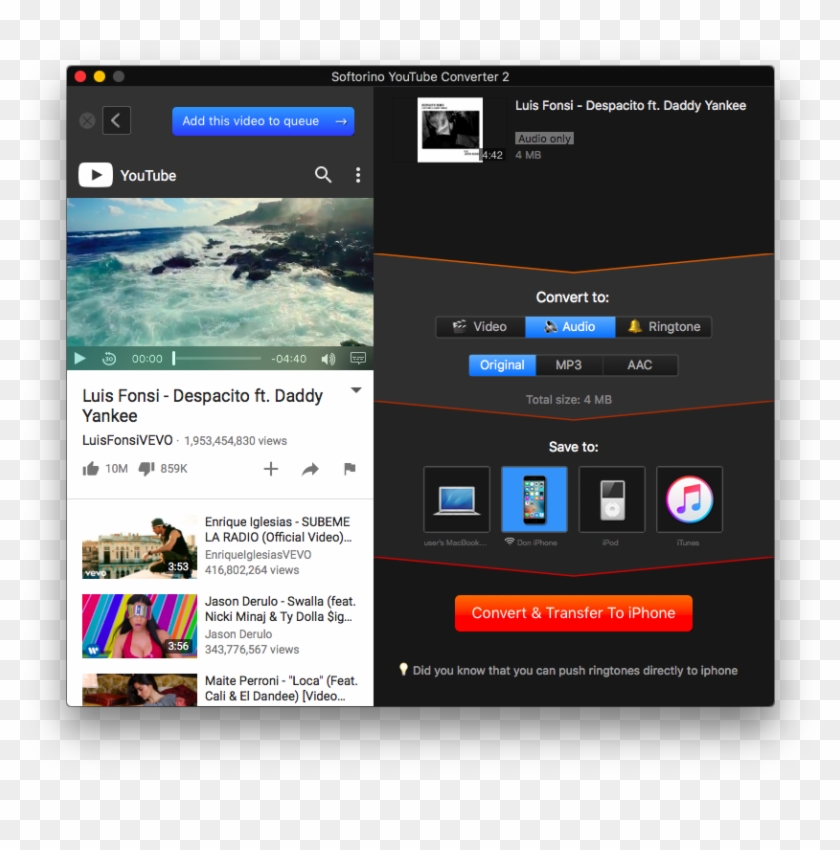Click Add this video to queue
840x850 pixels.
coord(263,120)
